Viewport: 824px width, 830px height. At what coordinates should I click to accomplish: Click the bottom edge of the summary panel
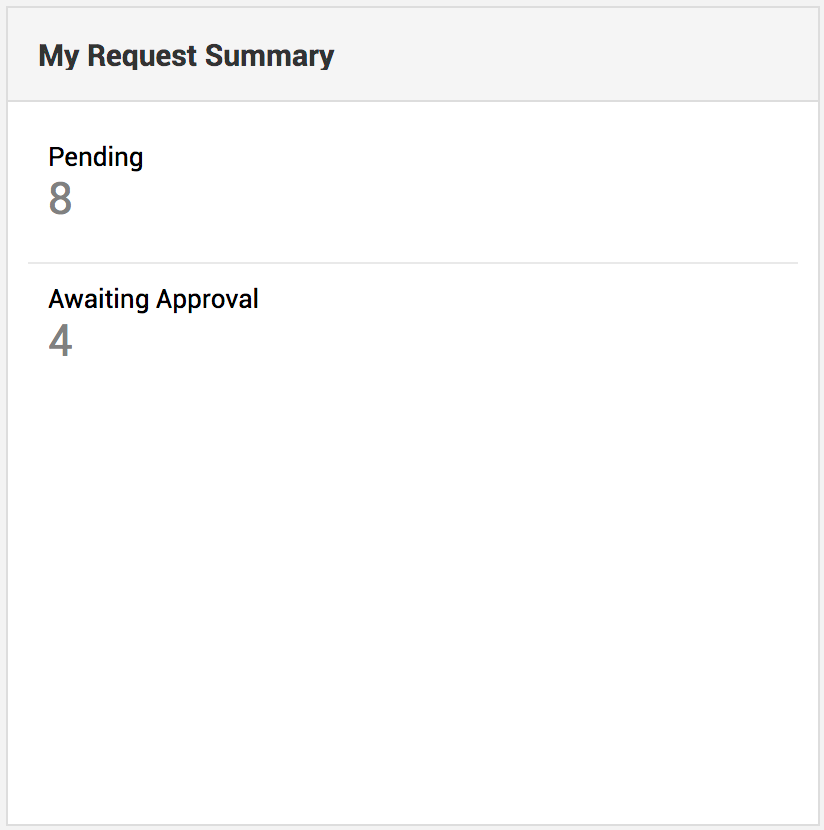[412, 825]
